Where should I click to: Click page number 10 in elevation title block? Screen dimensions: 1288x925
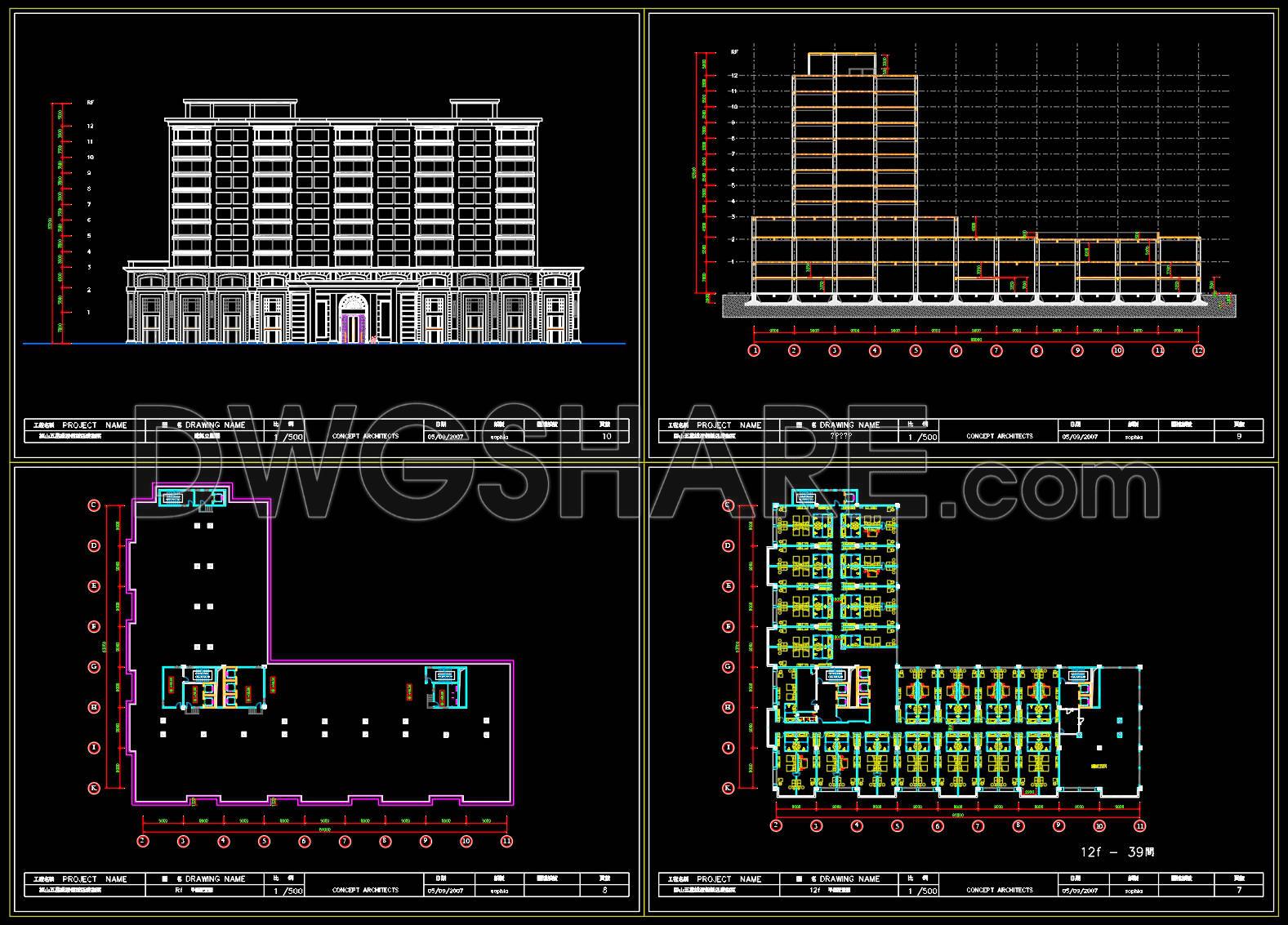pyautogui.click(x=606, y=437)
